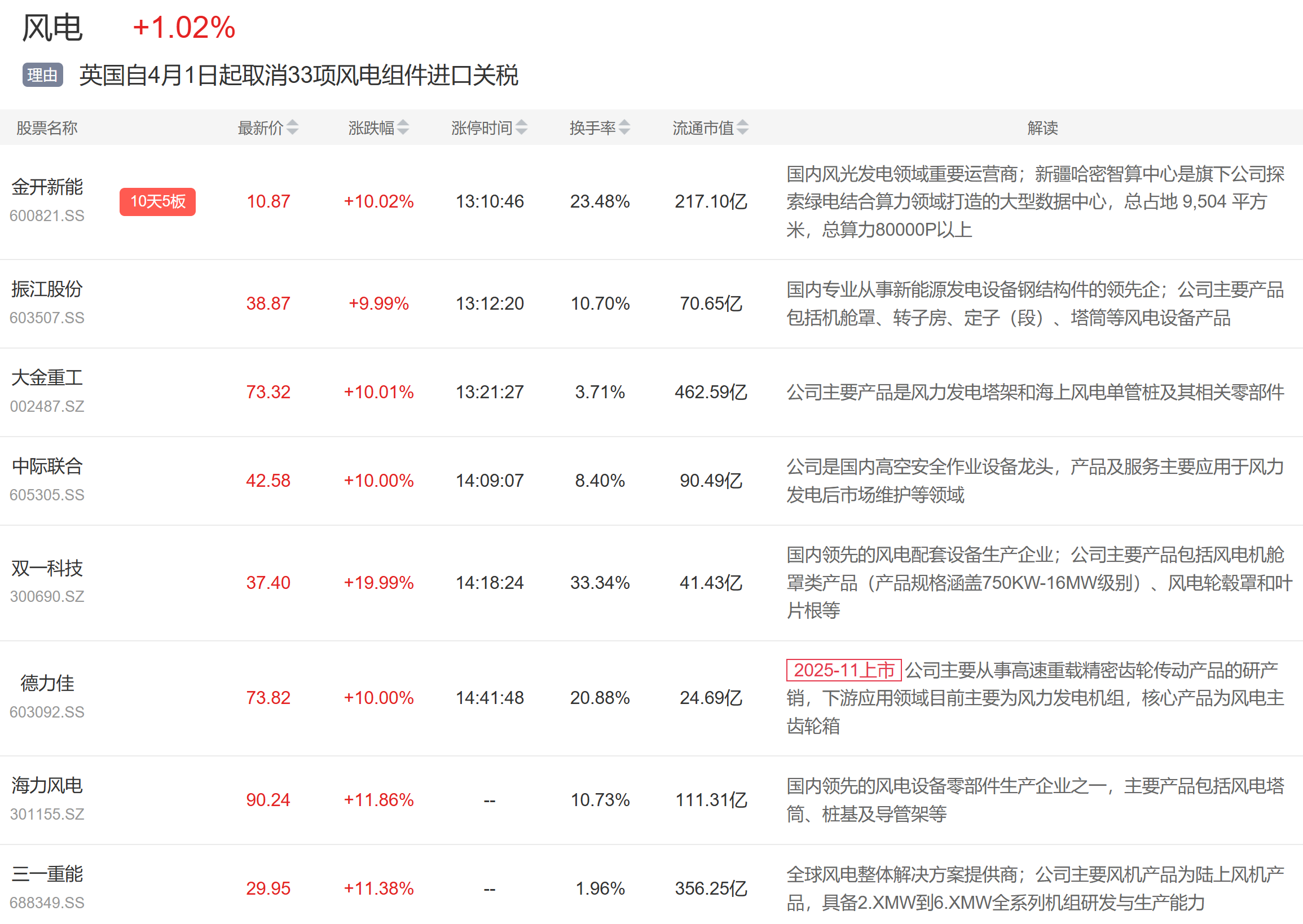This screenshot has height=924, width=1303.
Task: Select the 大金重工 stock row name
Action: pos(47,378)
